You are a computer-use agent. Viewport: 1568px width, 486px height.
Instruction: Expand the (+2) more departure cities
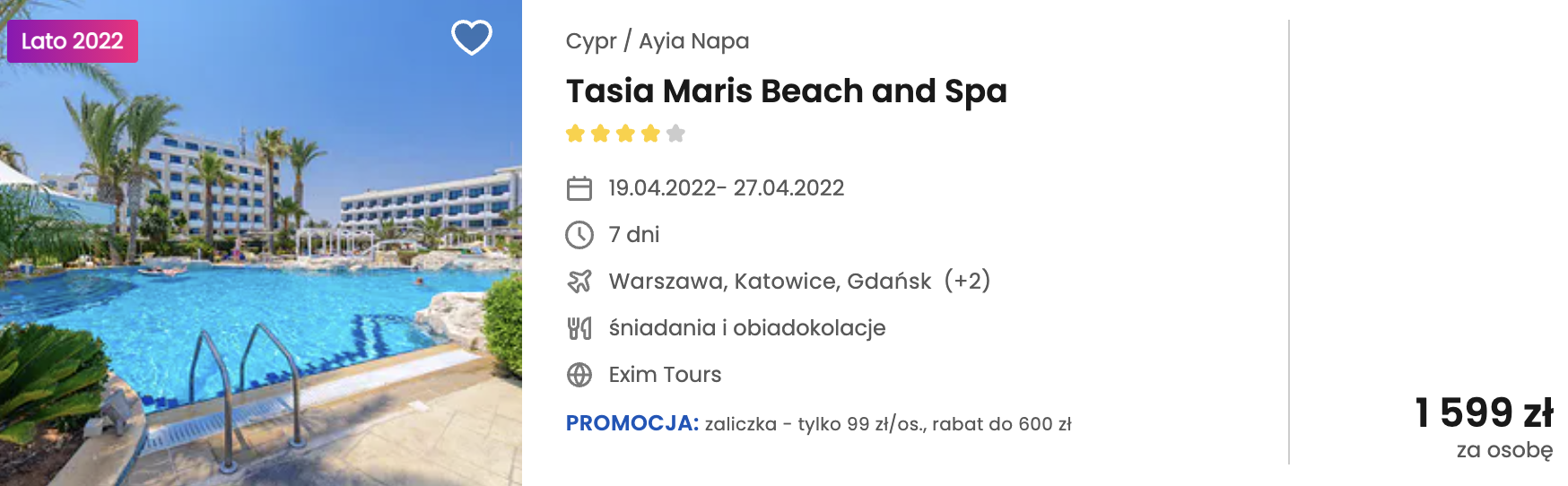tap(967, 281)
